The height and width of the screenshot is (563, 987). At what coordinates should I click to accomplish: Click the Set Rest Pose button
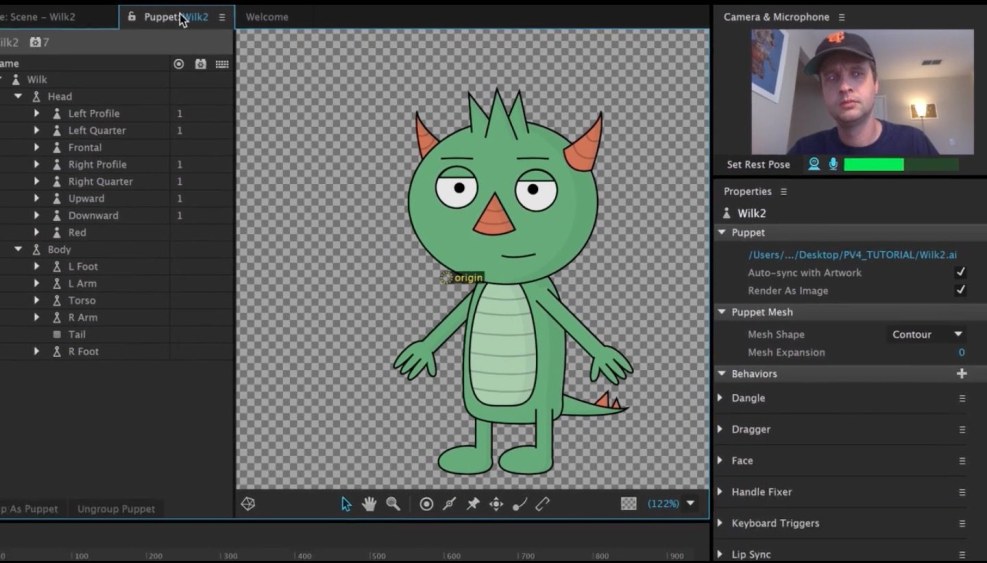click(x=758, y=165)
